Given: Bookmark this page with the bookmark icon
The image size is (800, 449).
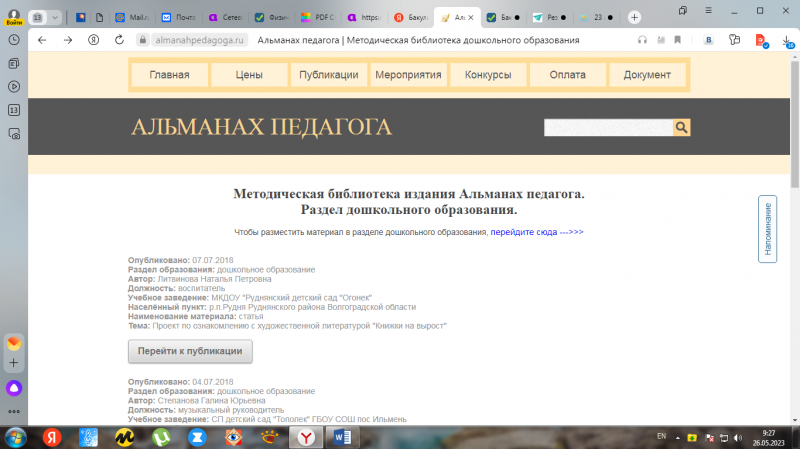Looking at the screenshot, I should tap(678, 40).
